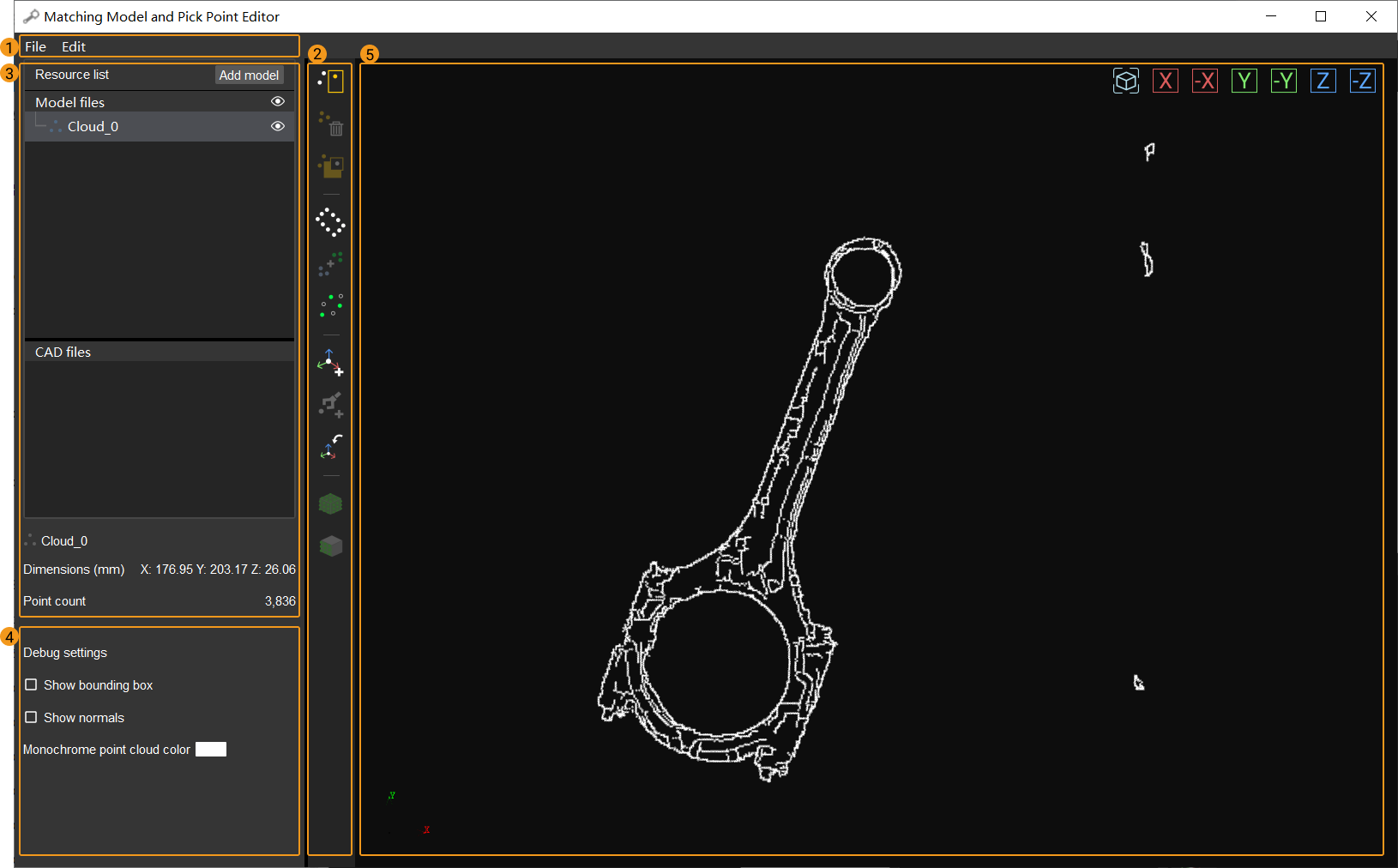
Task: Toggle visibility eye for Cloud_0
Action: (x=277, y=126)
